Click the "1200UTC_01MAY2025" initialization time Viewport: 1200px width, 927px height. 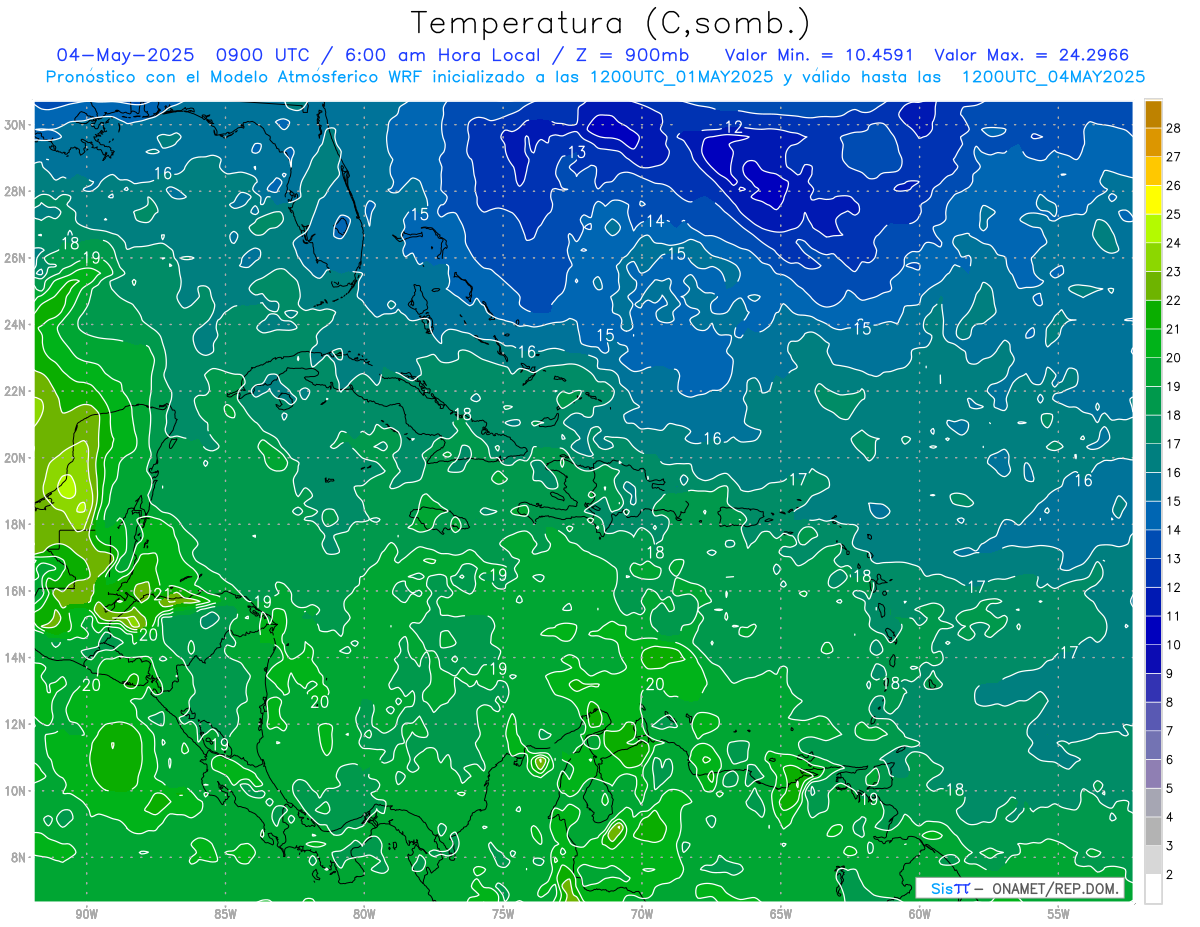coord(681,76)
